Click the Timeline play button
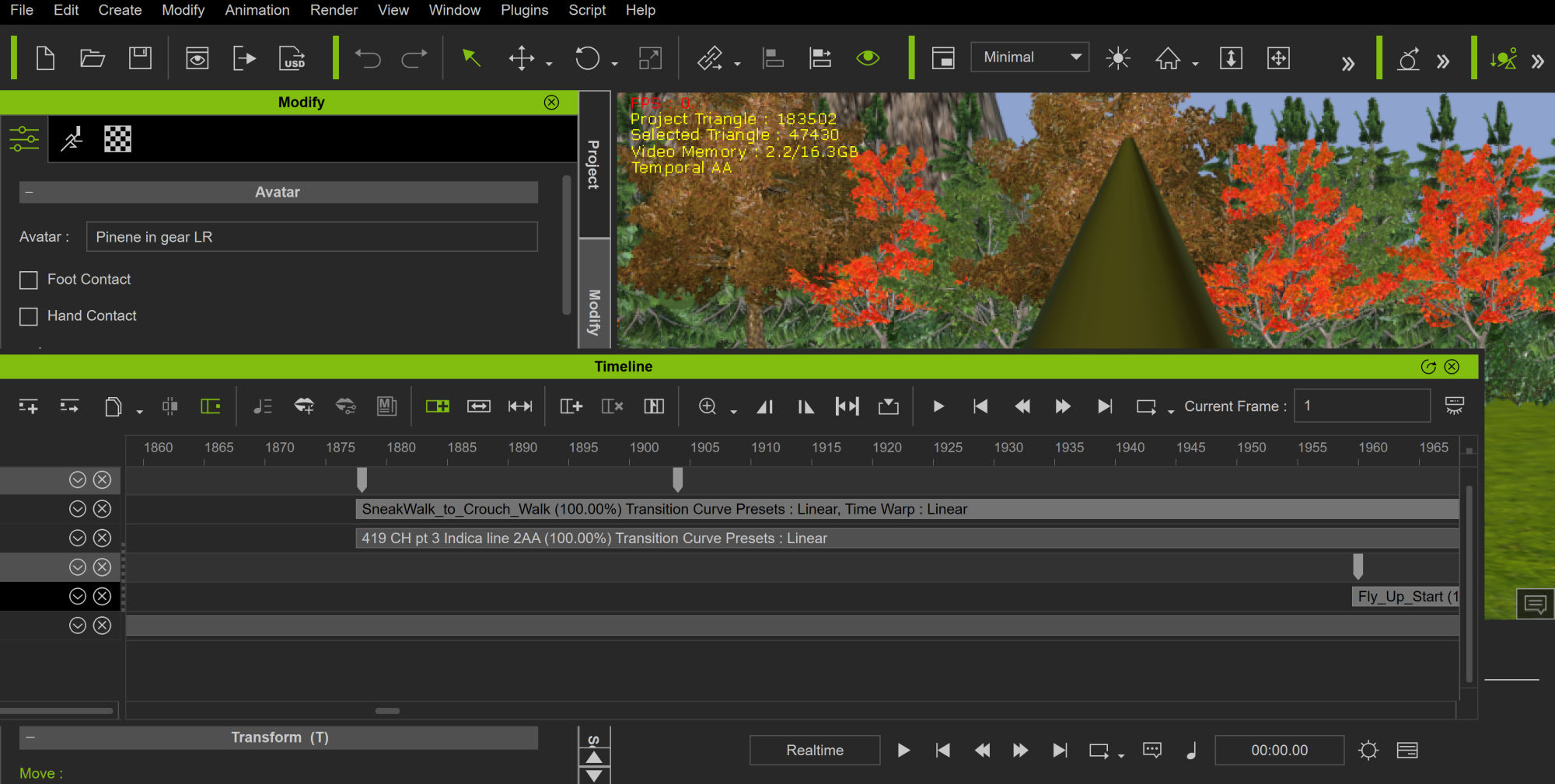Image resolution: width=1555 pixels, height=784 pixels. tap(938, 406)
